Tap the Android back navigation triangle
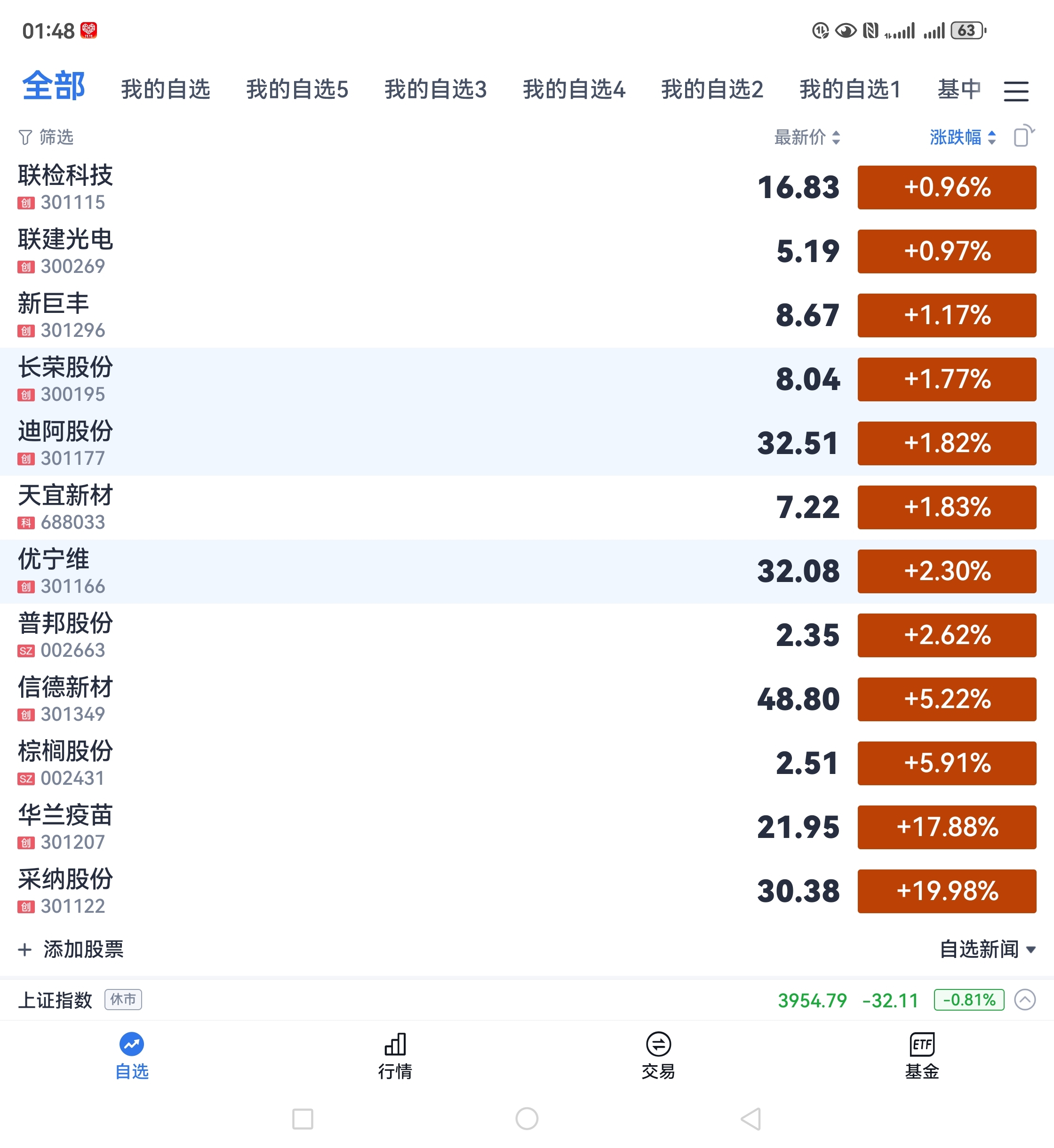 751,1118
